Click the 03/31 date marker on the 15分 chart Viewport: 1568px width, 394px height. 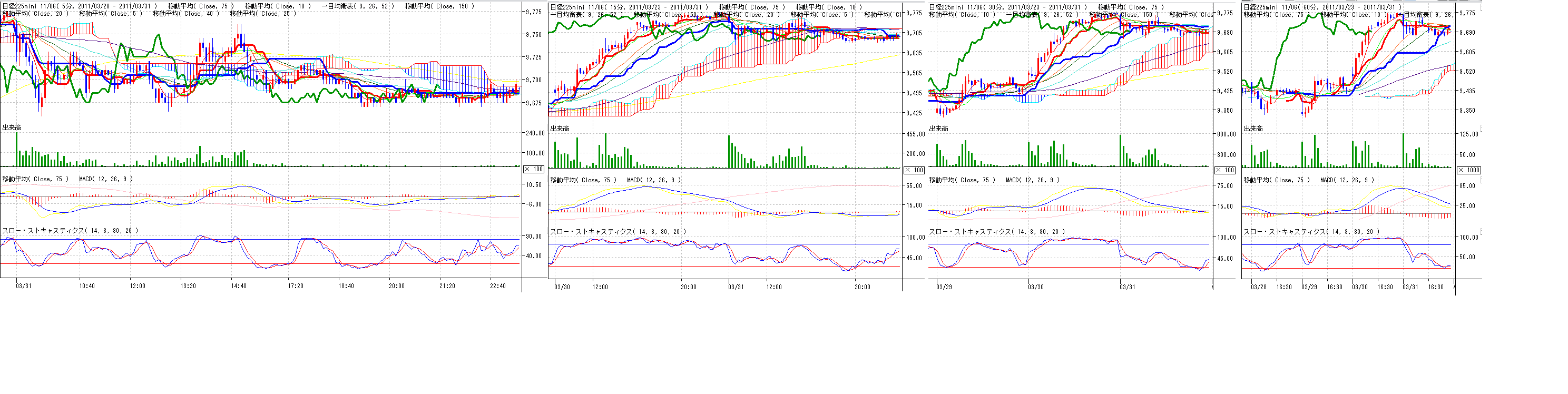(736, 287)
